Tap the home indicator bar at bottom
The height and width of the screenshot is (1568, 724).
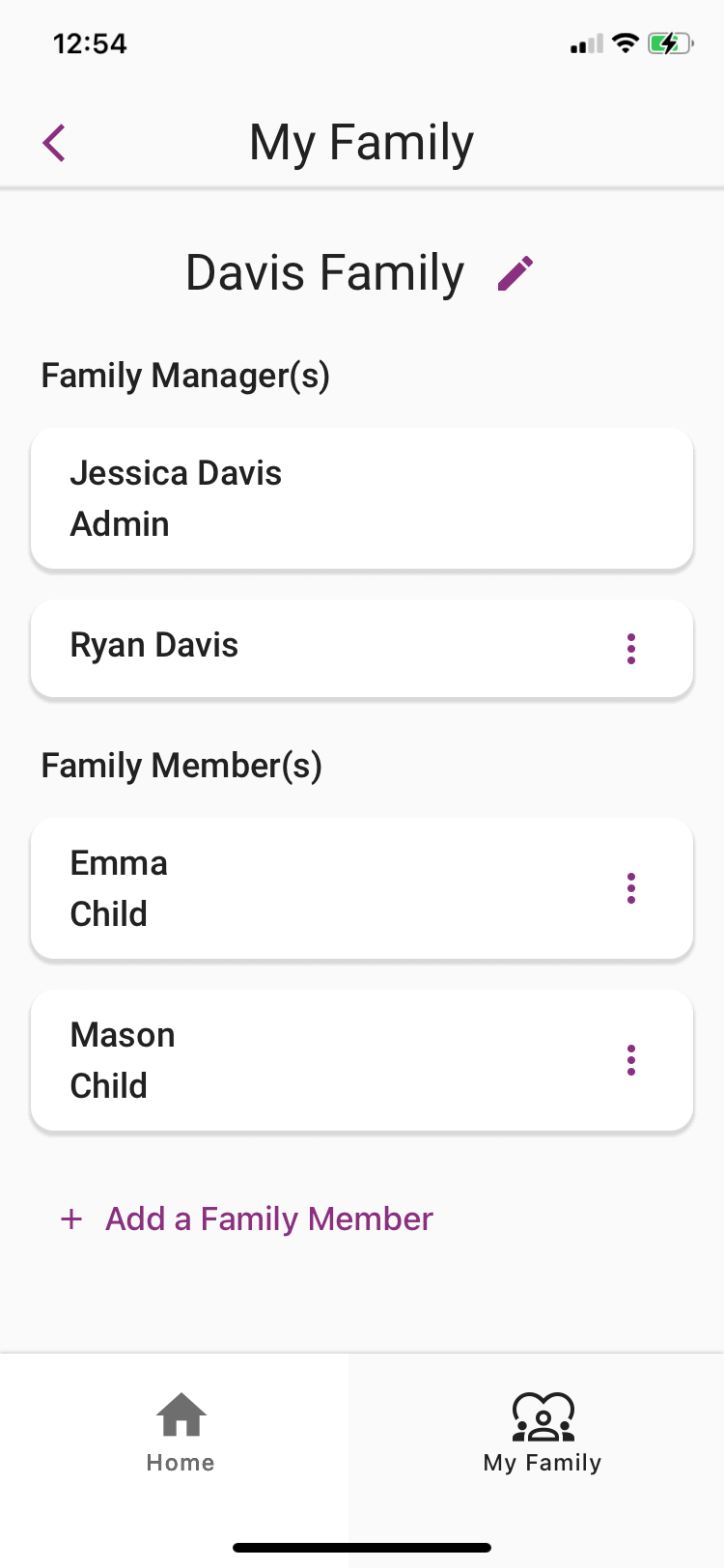tap(362, 1548)
